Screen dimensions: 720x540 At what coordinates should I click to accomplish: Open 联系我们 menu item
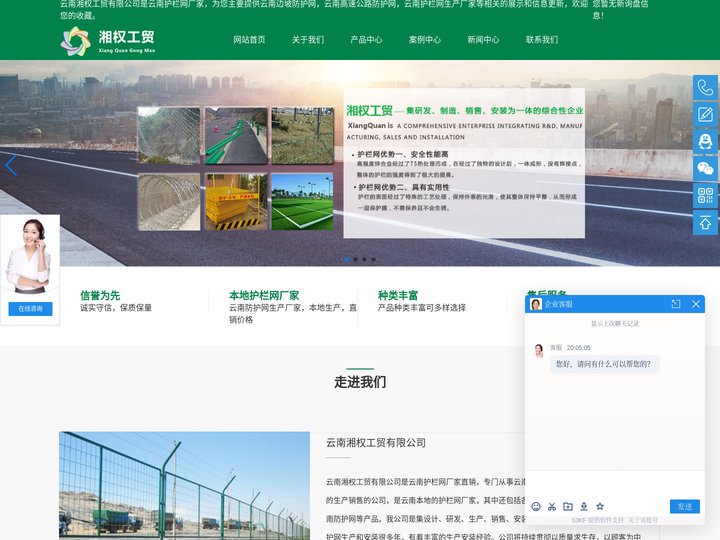click(x=542, y=40)
